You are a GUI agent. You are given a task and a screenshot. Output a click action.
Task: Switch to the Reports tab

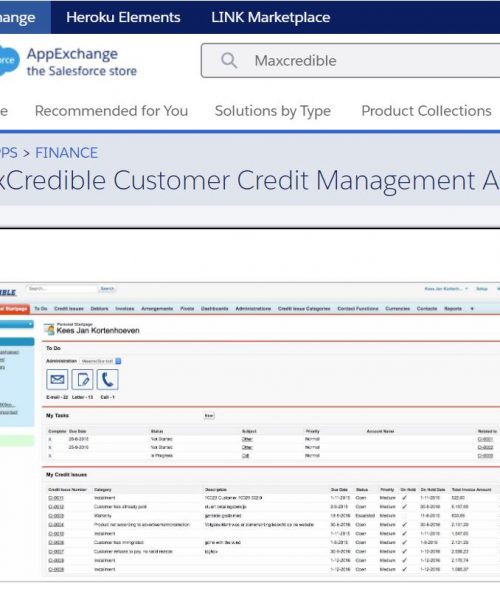point(453,308)
